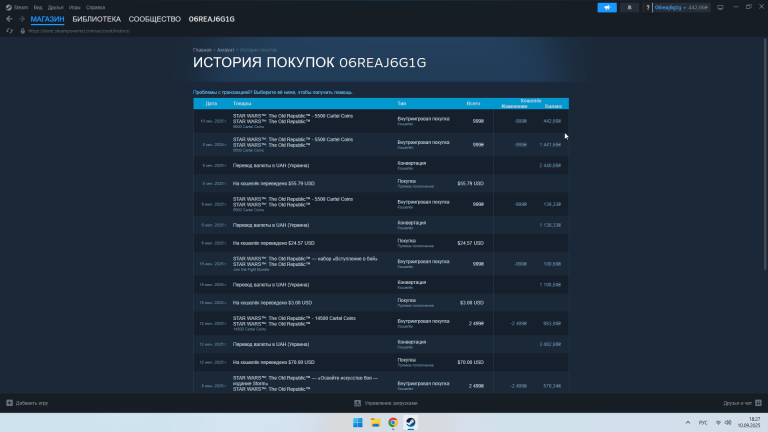This screenshot has height=432, width=768.
Task: Expand the 06reaj6g1g account dropdown
Action: pos(681,7)
